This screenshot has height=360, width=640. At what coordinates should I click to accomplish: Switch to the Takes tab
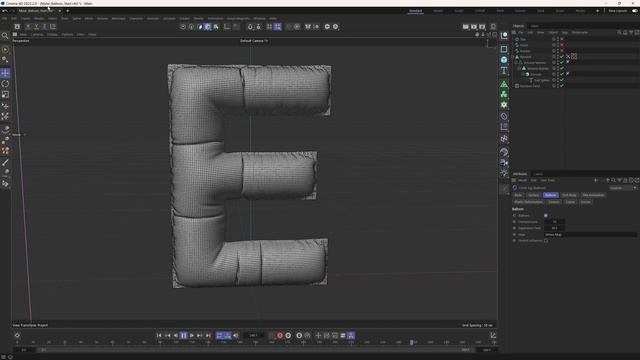coord(534,26)
